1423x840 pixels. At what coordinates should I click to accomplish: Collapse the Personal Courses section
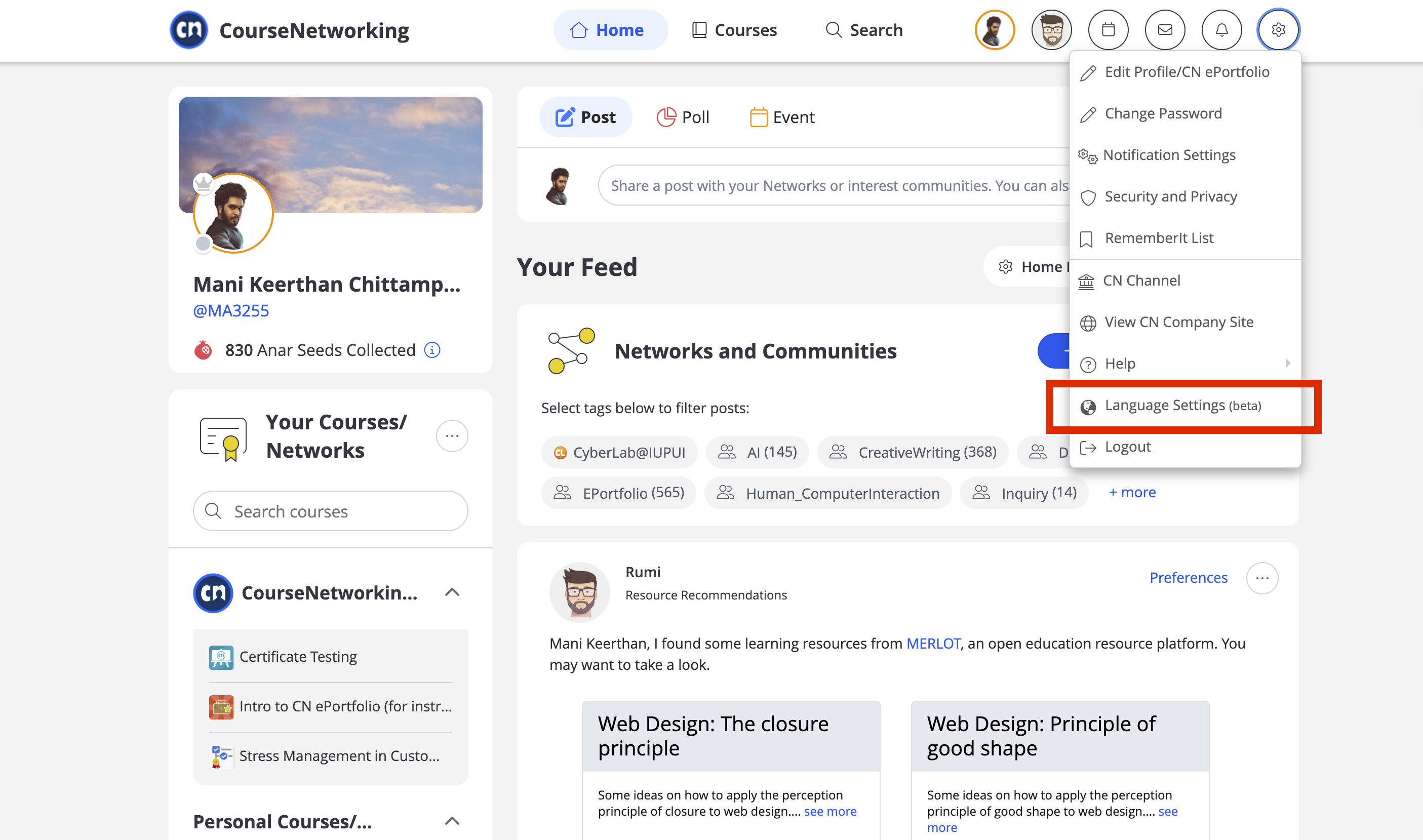452,821
